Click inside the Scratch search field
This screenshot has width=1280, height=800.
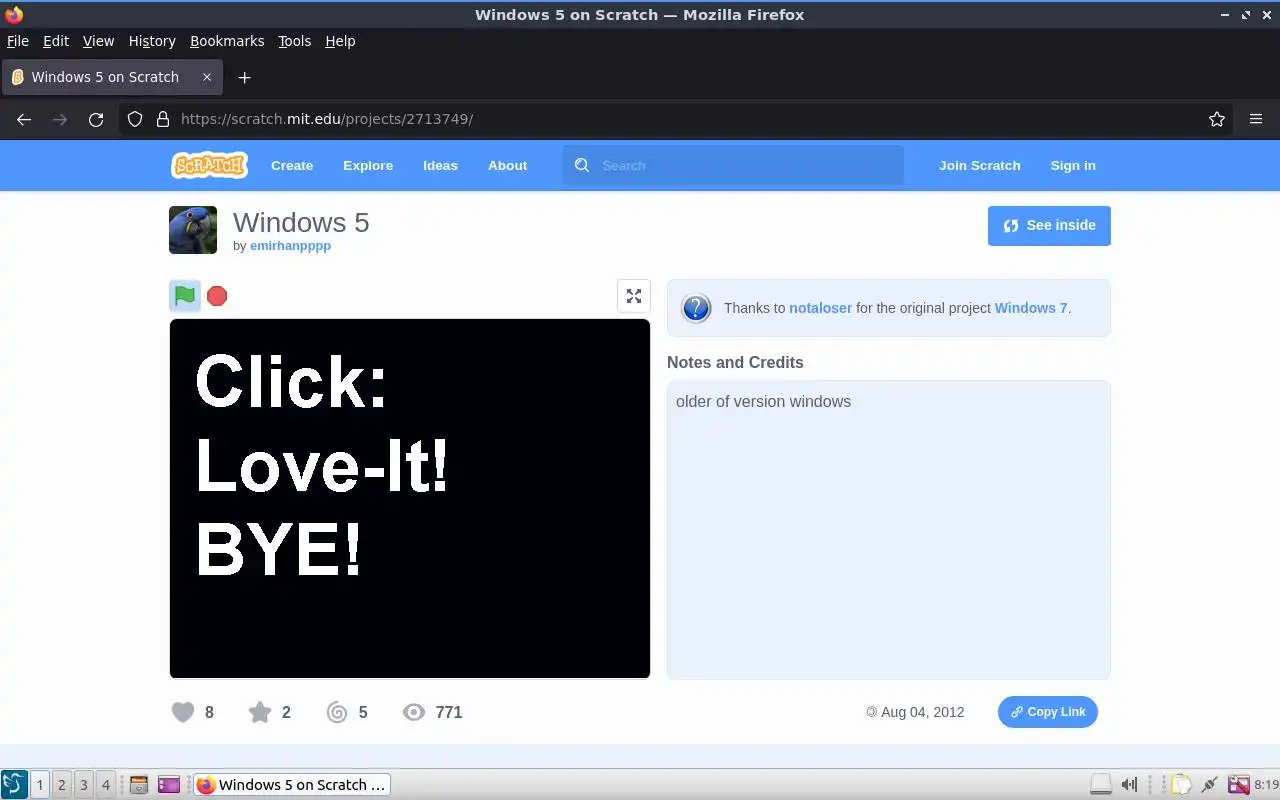coord(733,166)
